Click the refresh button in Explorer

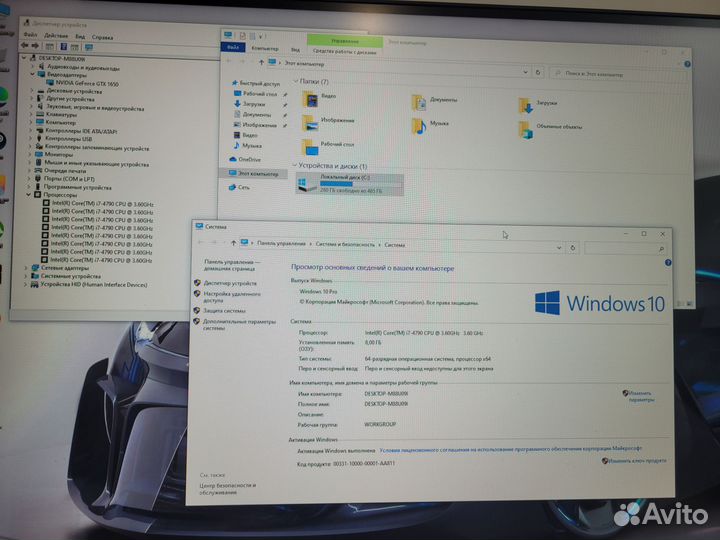click(538, 73)
